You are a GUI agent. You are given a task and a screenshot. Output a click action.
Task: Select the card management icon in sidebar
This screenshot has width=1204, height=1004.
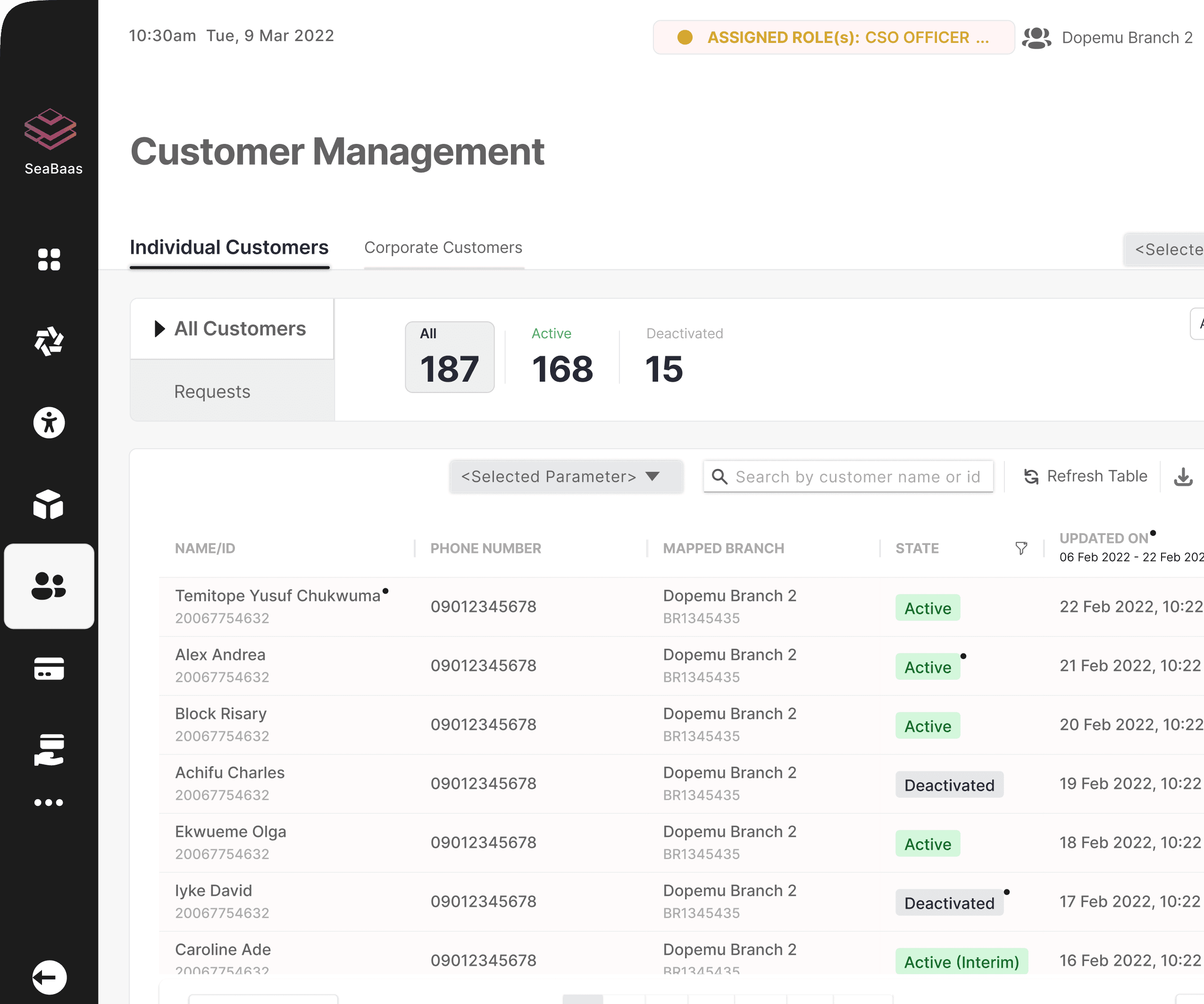49,669
